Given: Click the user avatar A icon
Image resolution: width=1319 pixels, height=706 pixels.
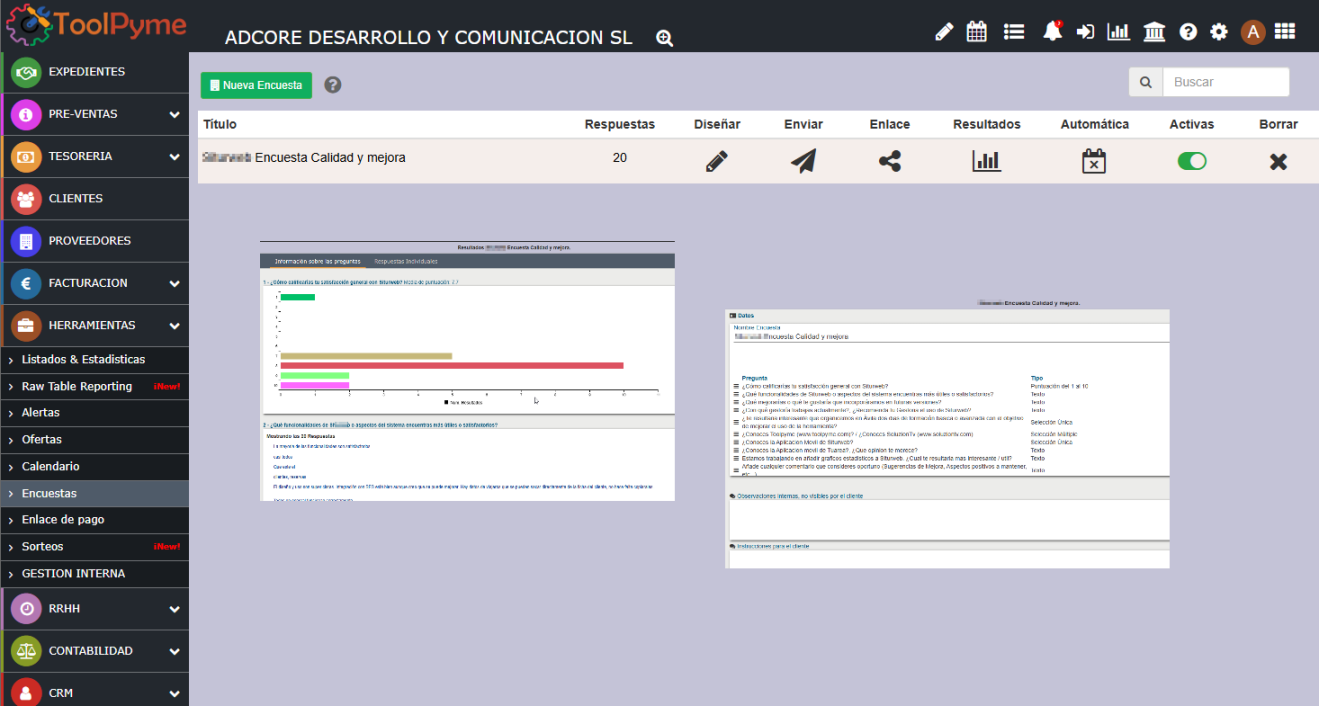Looking at the screenshot, I should [1252, 32].
